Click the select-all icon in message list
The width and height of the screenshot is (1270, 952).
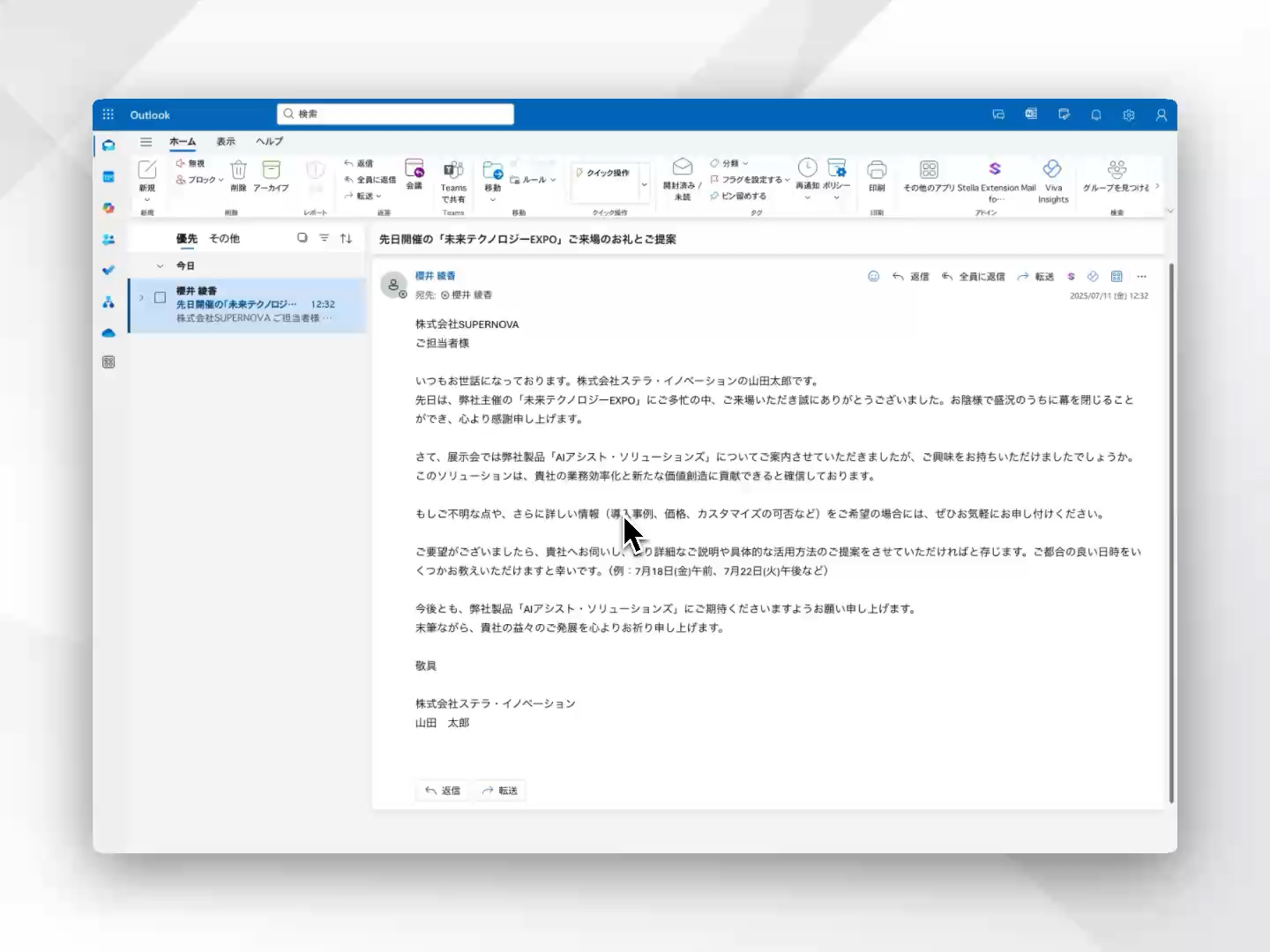[302, 238]
